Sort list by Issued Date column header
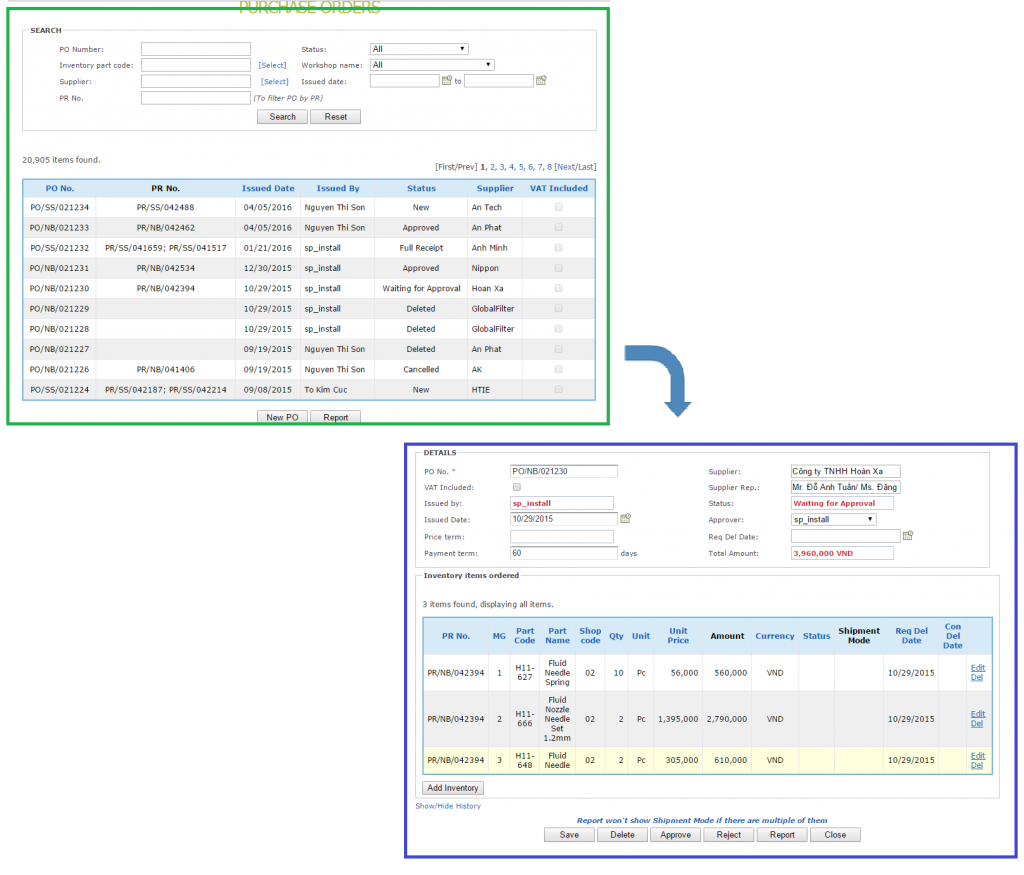The height and width of the screenshot is (875, 1024). pos(268,188)
